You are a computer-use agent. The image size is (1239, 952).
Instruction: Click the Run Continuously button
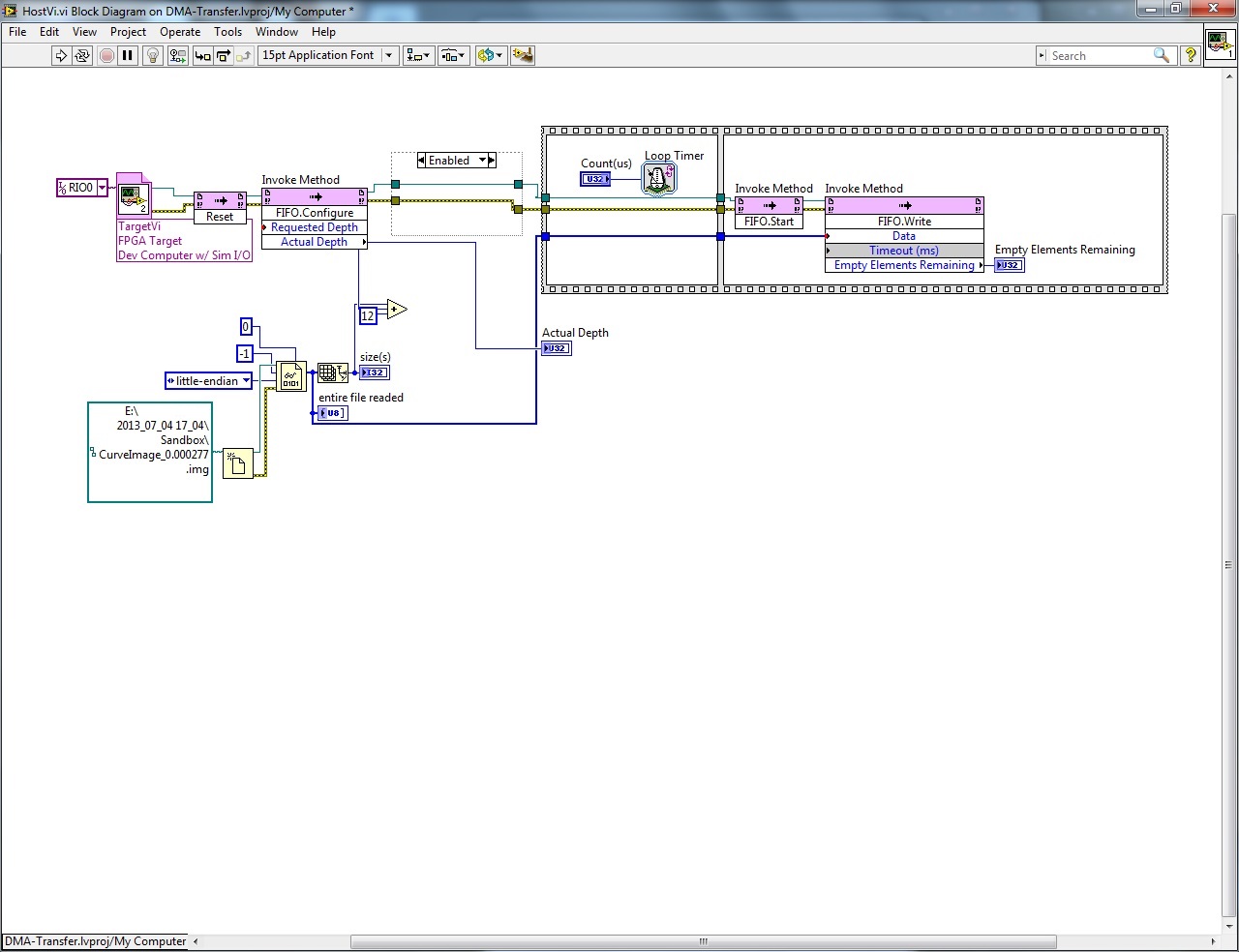coord(82,56)
